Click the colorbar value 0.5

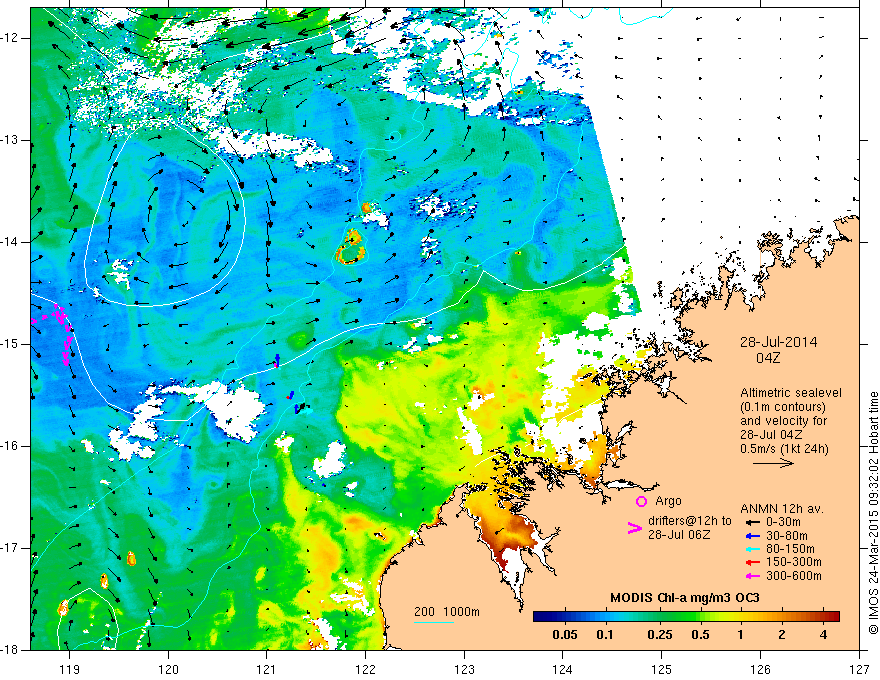click(x=700, y=635)
